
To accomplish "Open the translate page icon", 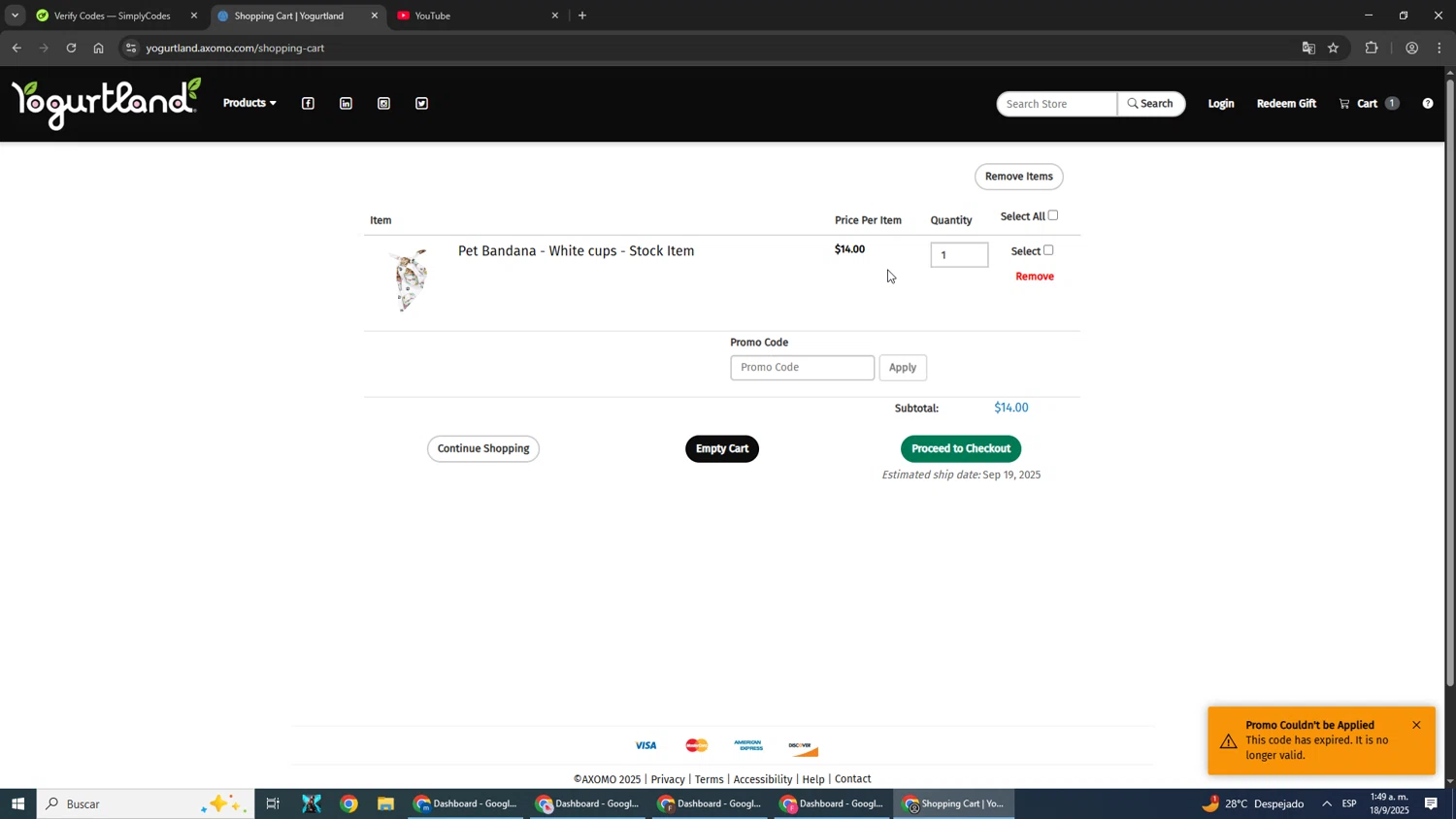I will pos(1308,48).
